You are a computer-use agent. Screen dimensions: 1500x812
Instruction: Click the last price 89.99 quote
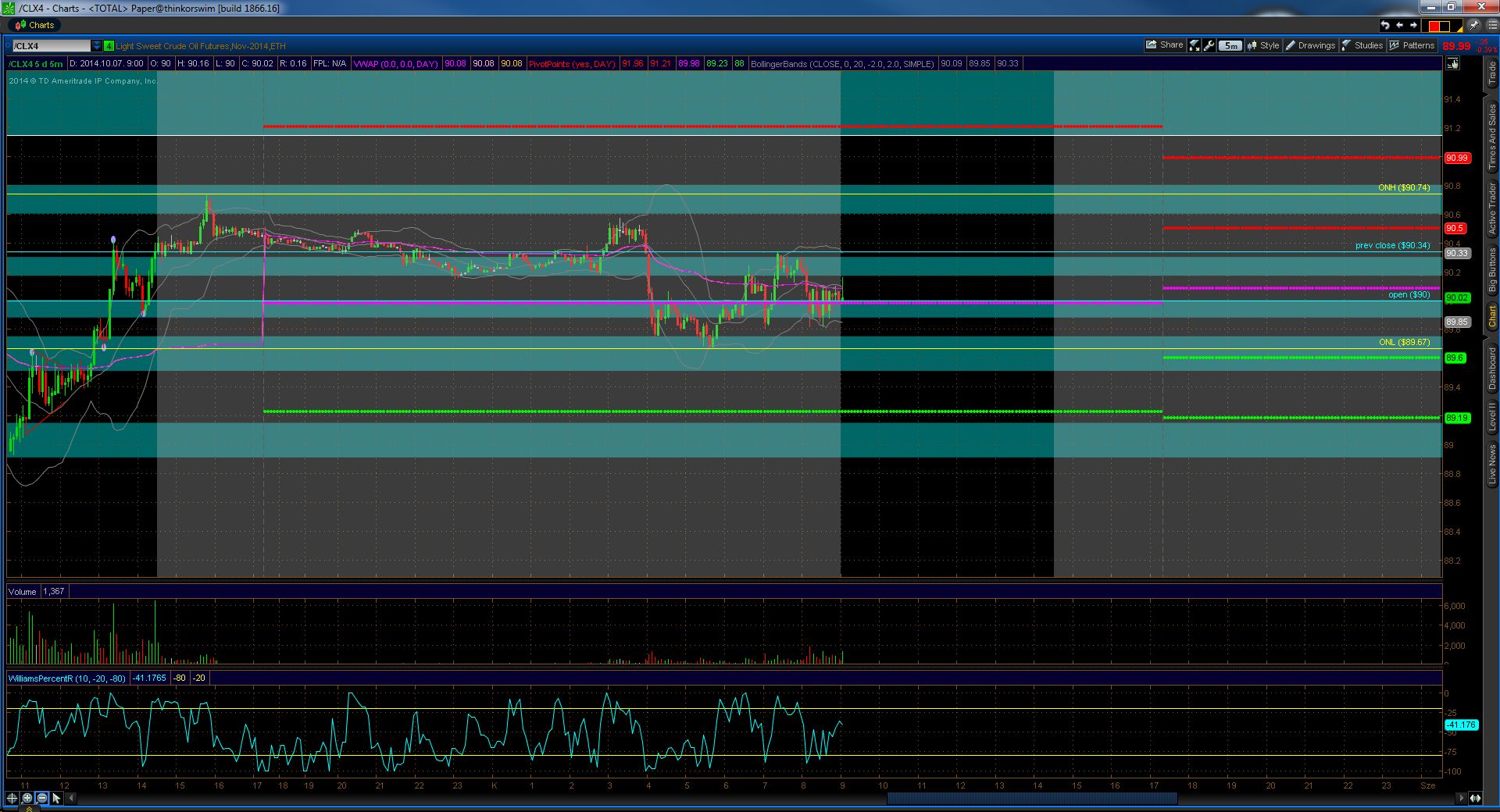(x=1456, y=46)
